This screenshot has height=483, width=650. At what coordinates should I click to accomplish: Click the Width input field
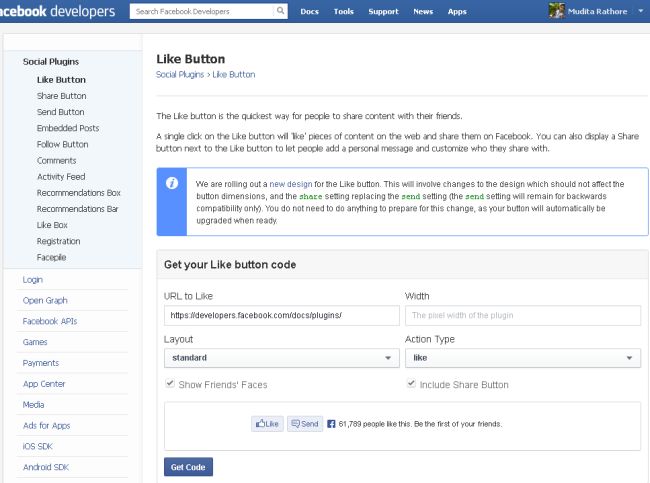click(x=523, y=316)
